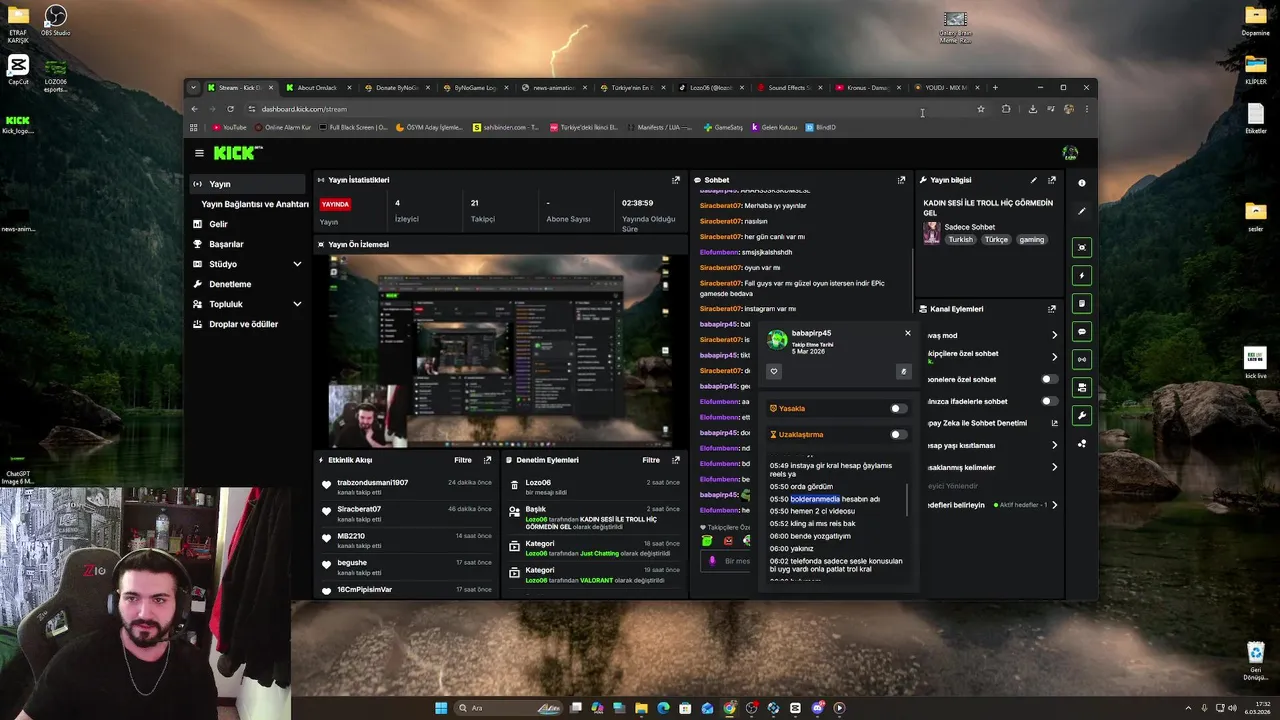Open the YouTube bookmark

[x=229, y=127]
